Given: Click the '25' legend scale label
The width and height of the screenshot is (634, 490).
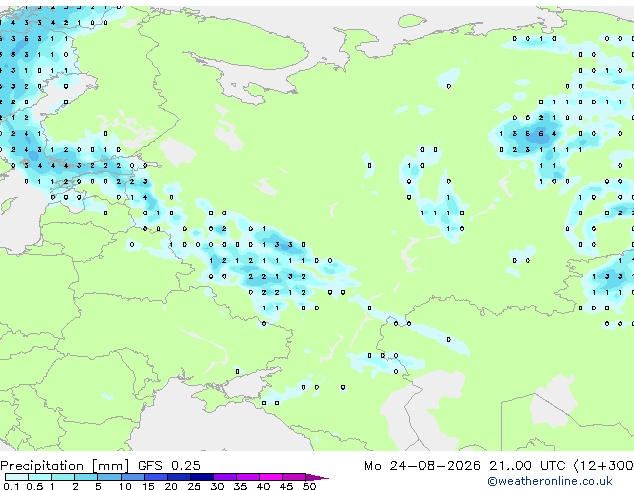Looking at the screenshot, I should point(194,486).
